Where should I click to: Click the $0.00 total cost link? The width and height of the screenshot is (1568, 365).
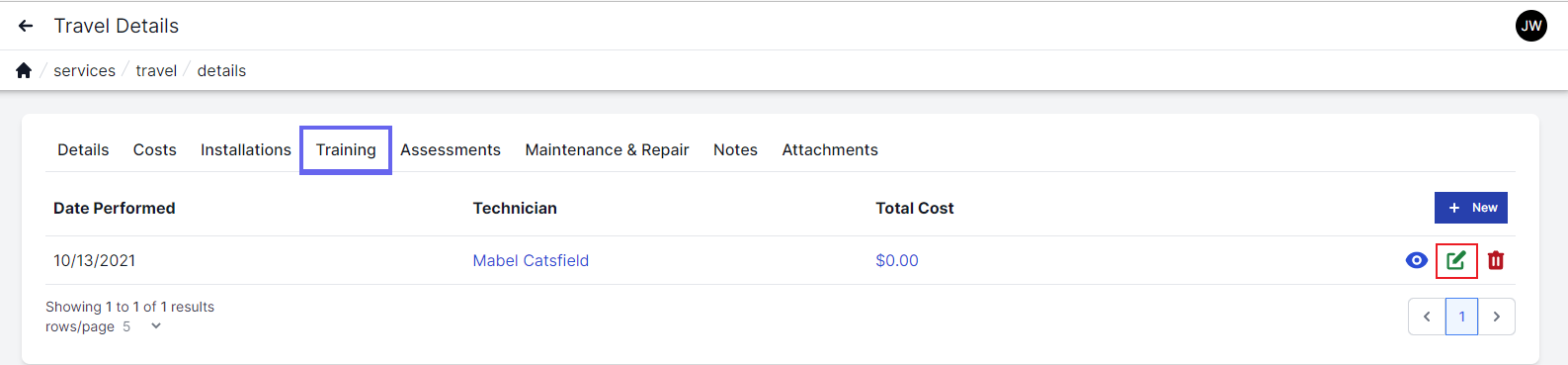897,260
